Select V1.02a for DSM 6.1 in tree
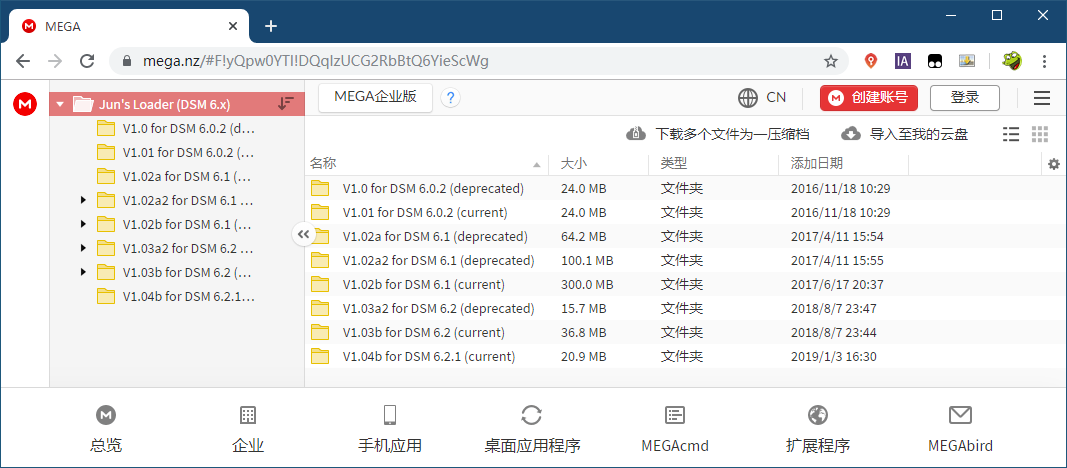Image resolution: width=1067 pixels, height=468 pixels. 177,176
